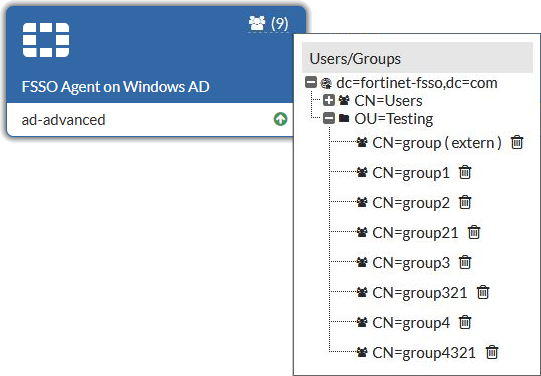Screen dimensions: 541x376
Task: Remove CN=group4 via its trash icon
Action: tap(465, 322)
